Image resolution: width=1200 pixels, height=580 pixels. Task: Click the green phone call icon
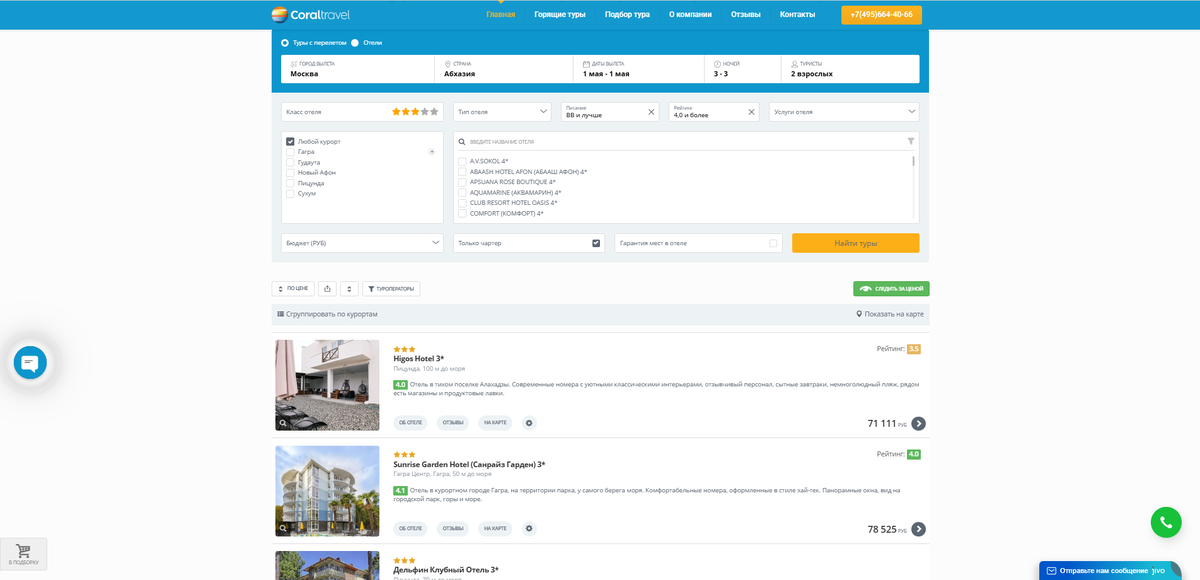tap(1166, 522)
